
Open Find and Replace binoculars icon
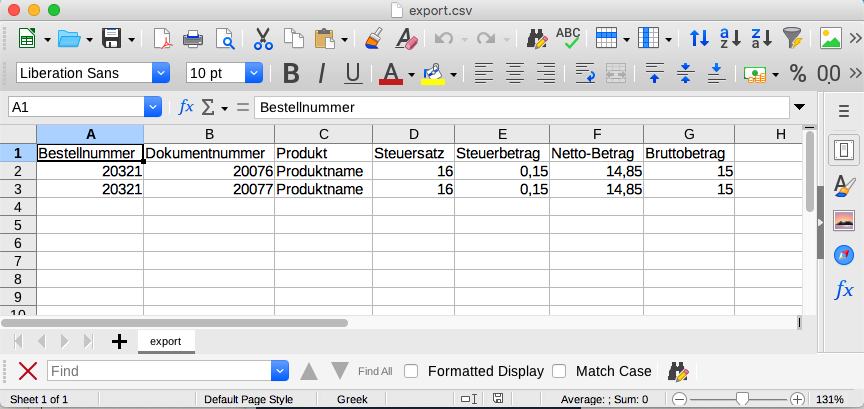click(537, 39)
